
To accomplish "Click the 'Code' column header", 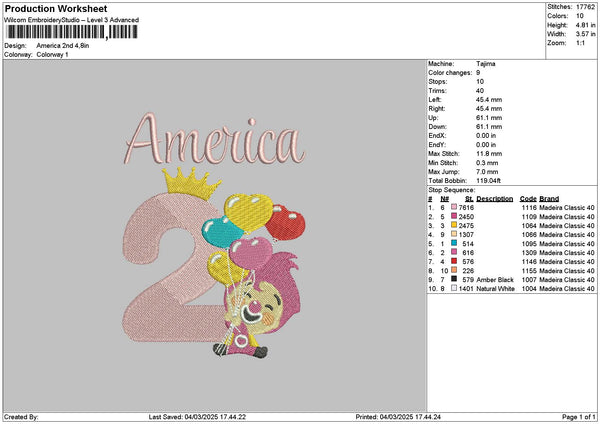I will click(528, 199).
